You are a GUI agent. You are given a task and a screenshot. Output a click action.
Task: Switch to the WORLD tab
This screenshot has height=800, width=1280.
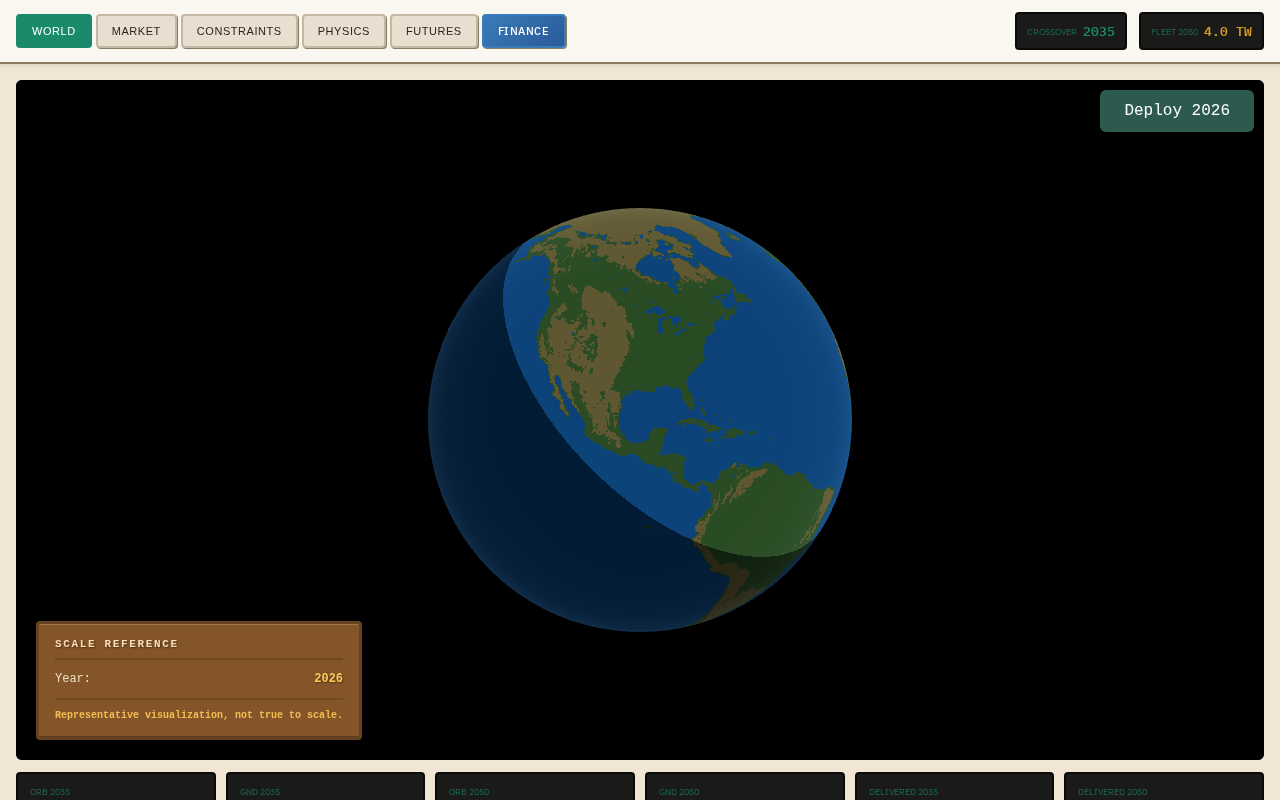point(54,31)
